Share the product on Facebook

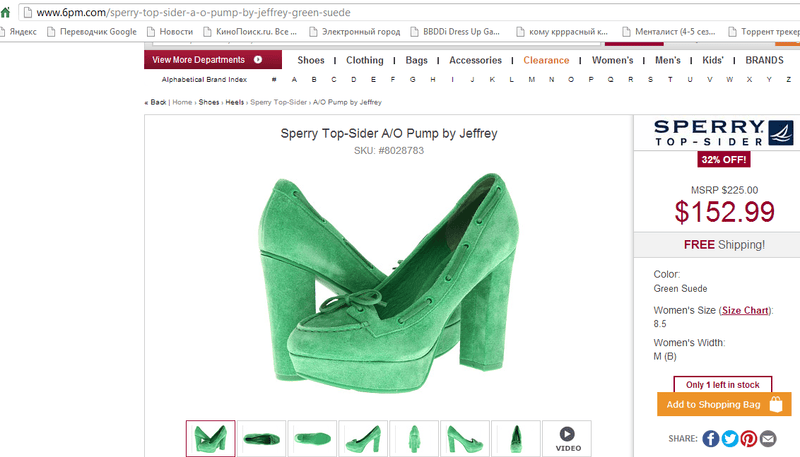coord(711,438)
